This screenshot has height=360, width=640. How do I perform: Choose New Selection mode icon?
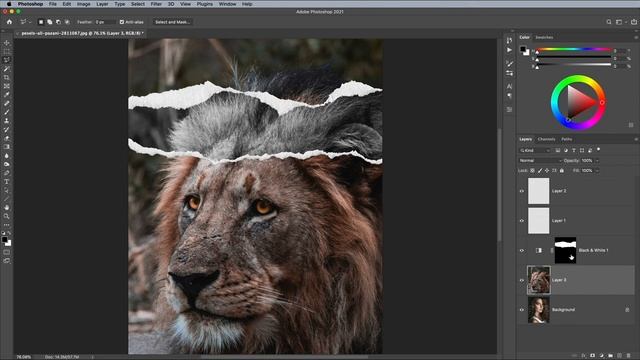[x=41, y=22]
